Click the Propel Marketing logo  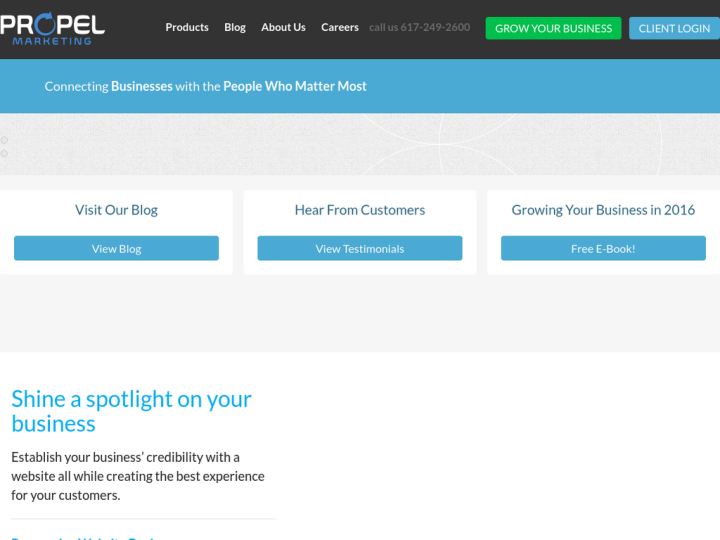click(52, 28)
